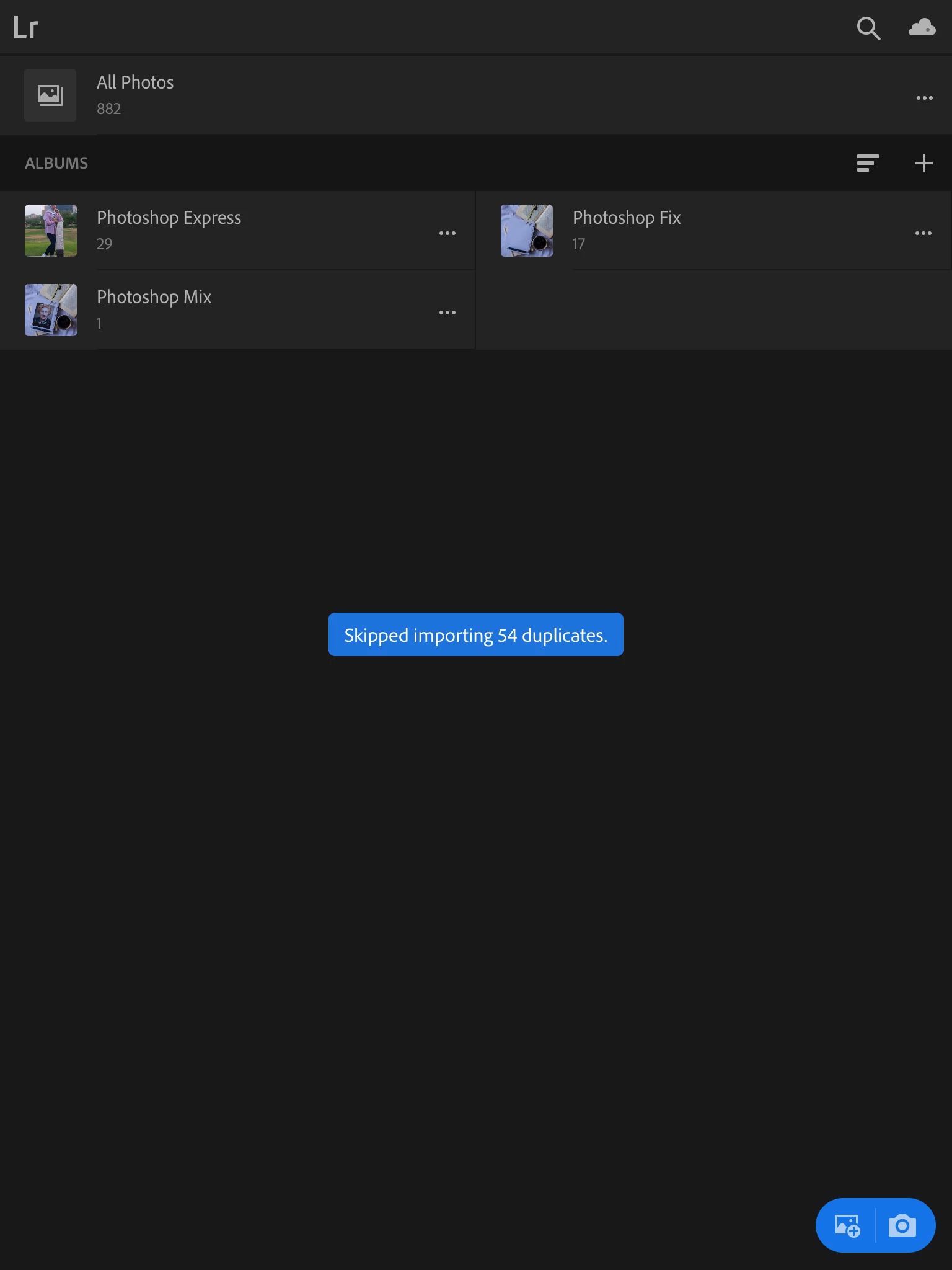The image size is (952, 1270).
Task: Open Photoshop Express album options
Action: pyautogui.click(x=447, y=233)
